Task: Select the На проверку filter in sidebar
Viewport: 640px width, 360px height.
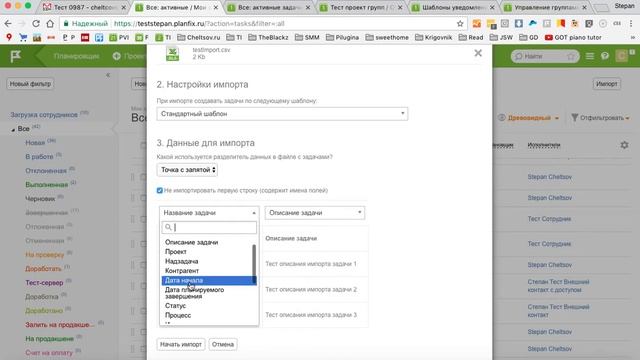Action: pyautogui.click(x=44, y=255)
